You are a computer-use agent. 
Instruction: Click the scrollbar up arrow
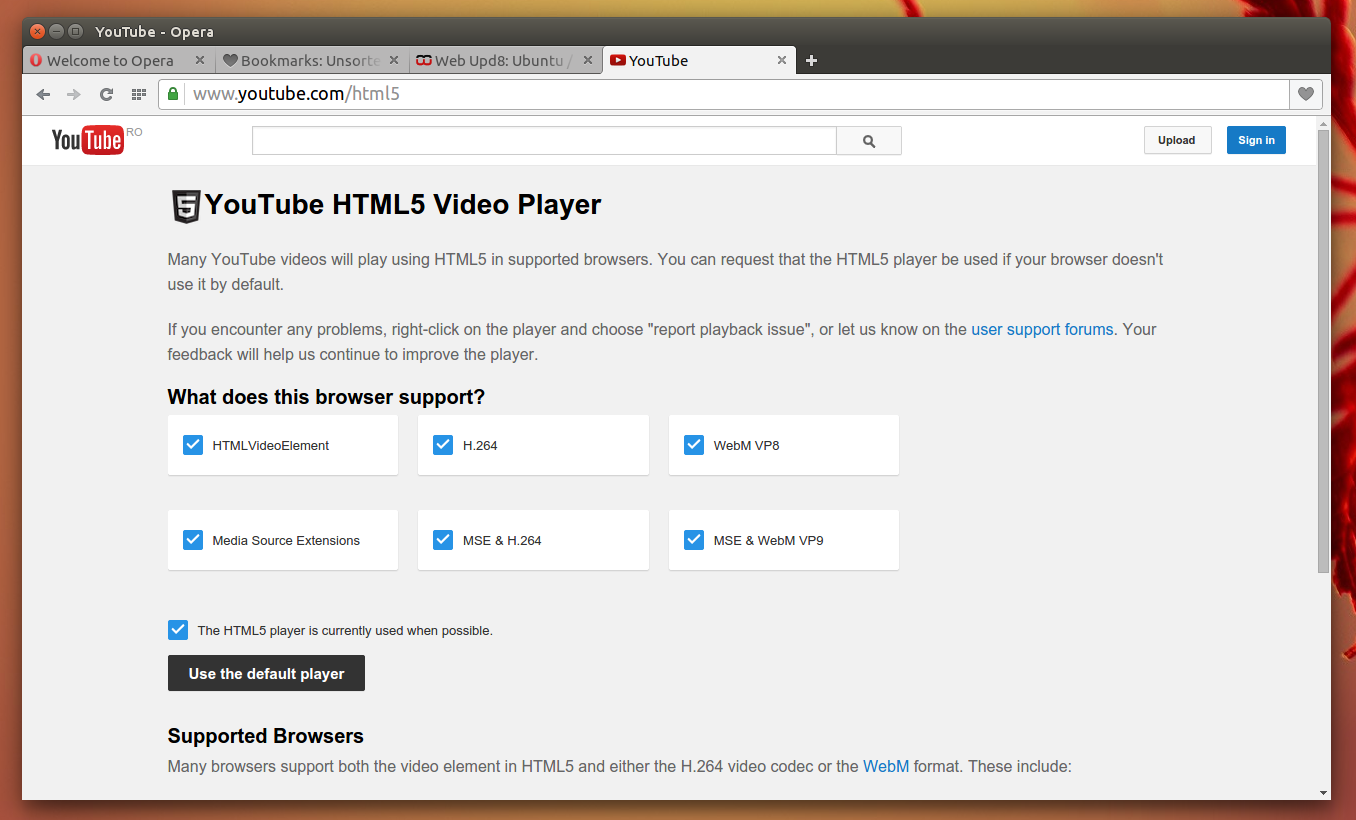coord(1324,123)
